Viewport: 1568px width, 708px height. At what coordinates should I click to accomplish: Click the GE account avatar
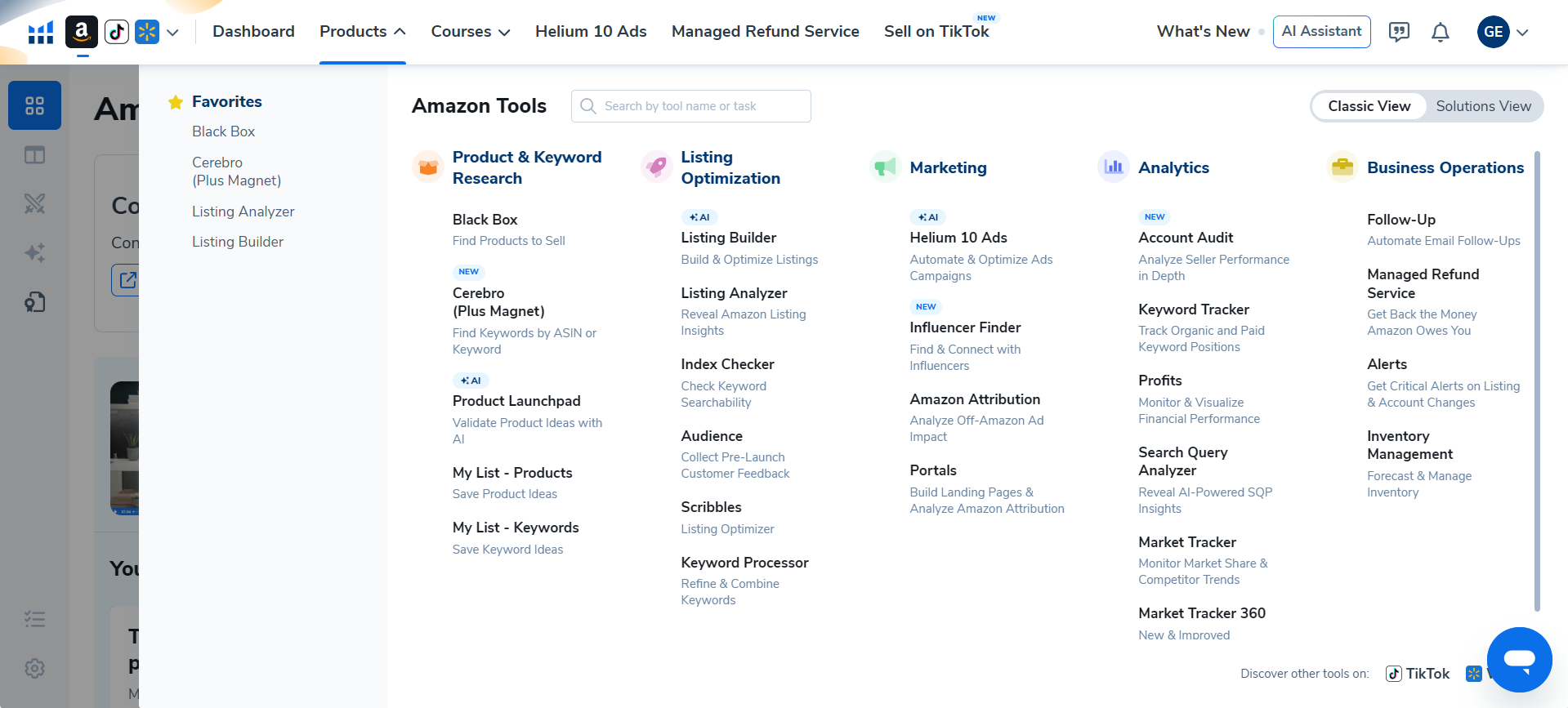pos(1493,32)
